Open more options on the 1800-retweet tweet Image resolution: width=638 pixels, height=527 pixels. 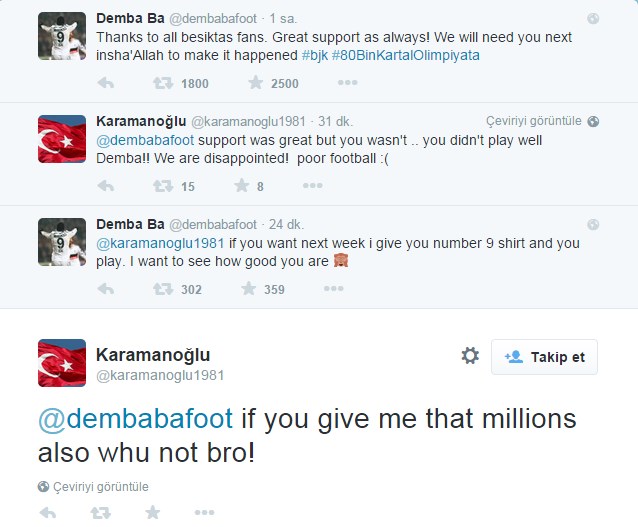pyautogui.click(x=347, y=83)
